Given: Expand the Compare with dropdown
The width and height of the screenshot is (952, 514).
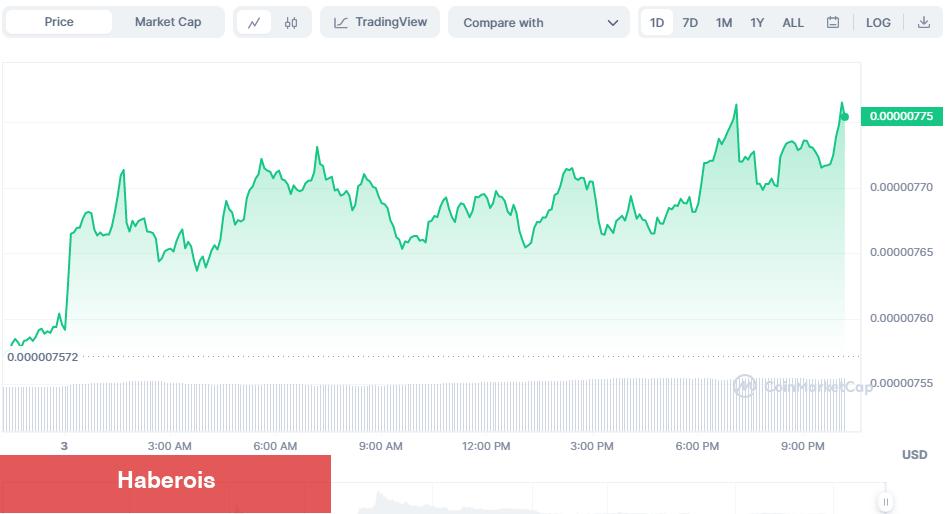Looking at the screenshot, I should (539, 22).
